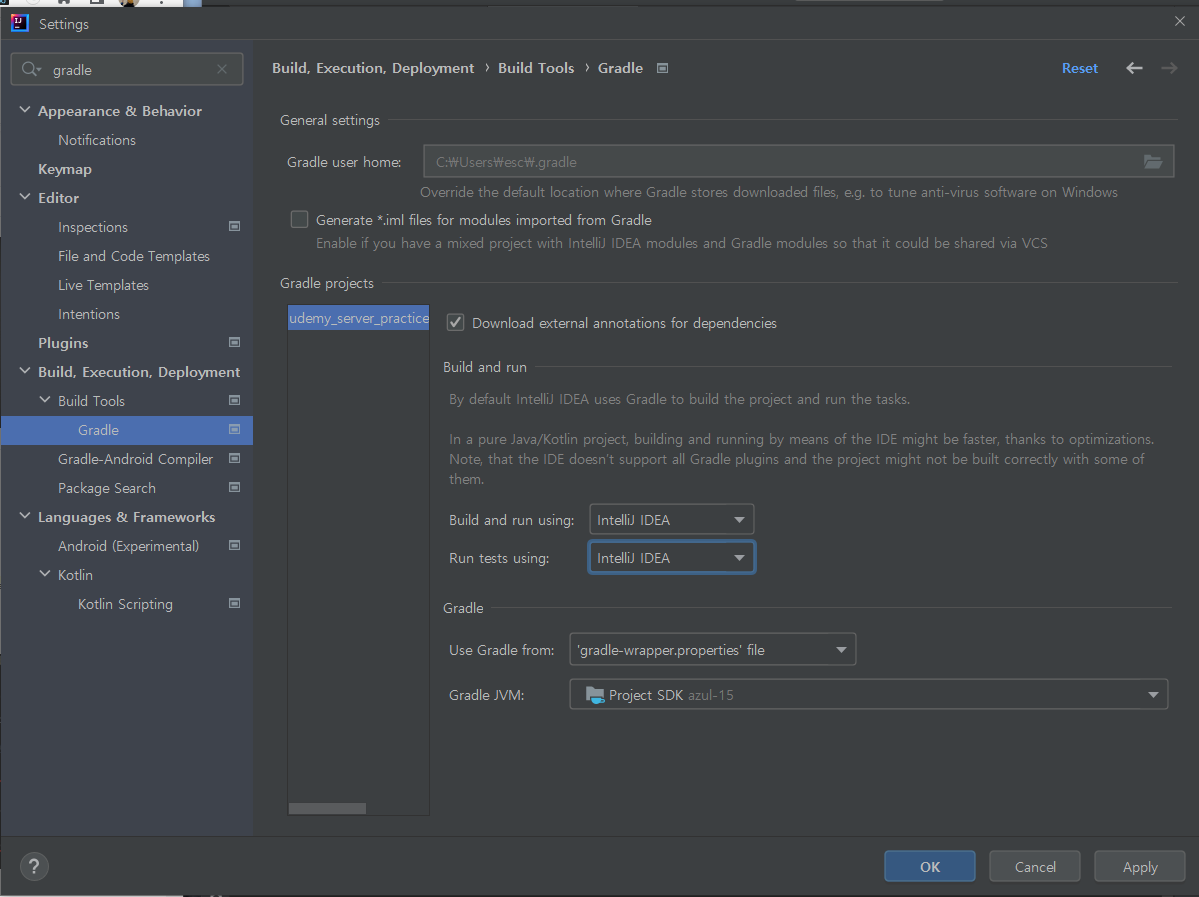Confirm settings with OK button
This screenshot has width=1199, height=897.
[930, 866]
